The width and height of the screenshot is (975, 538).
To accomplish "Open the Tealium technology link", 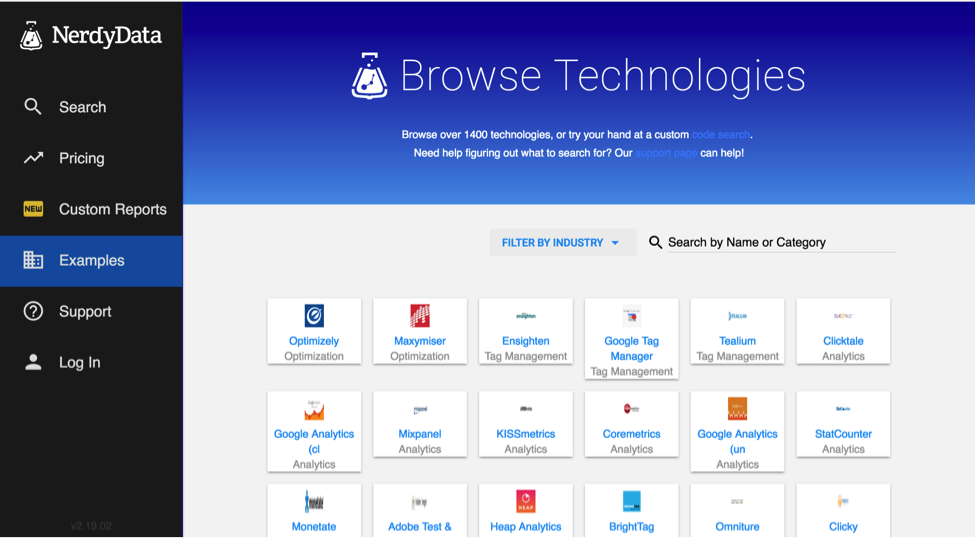I will click(737, 341).
